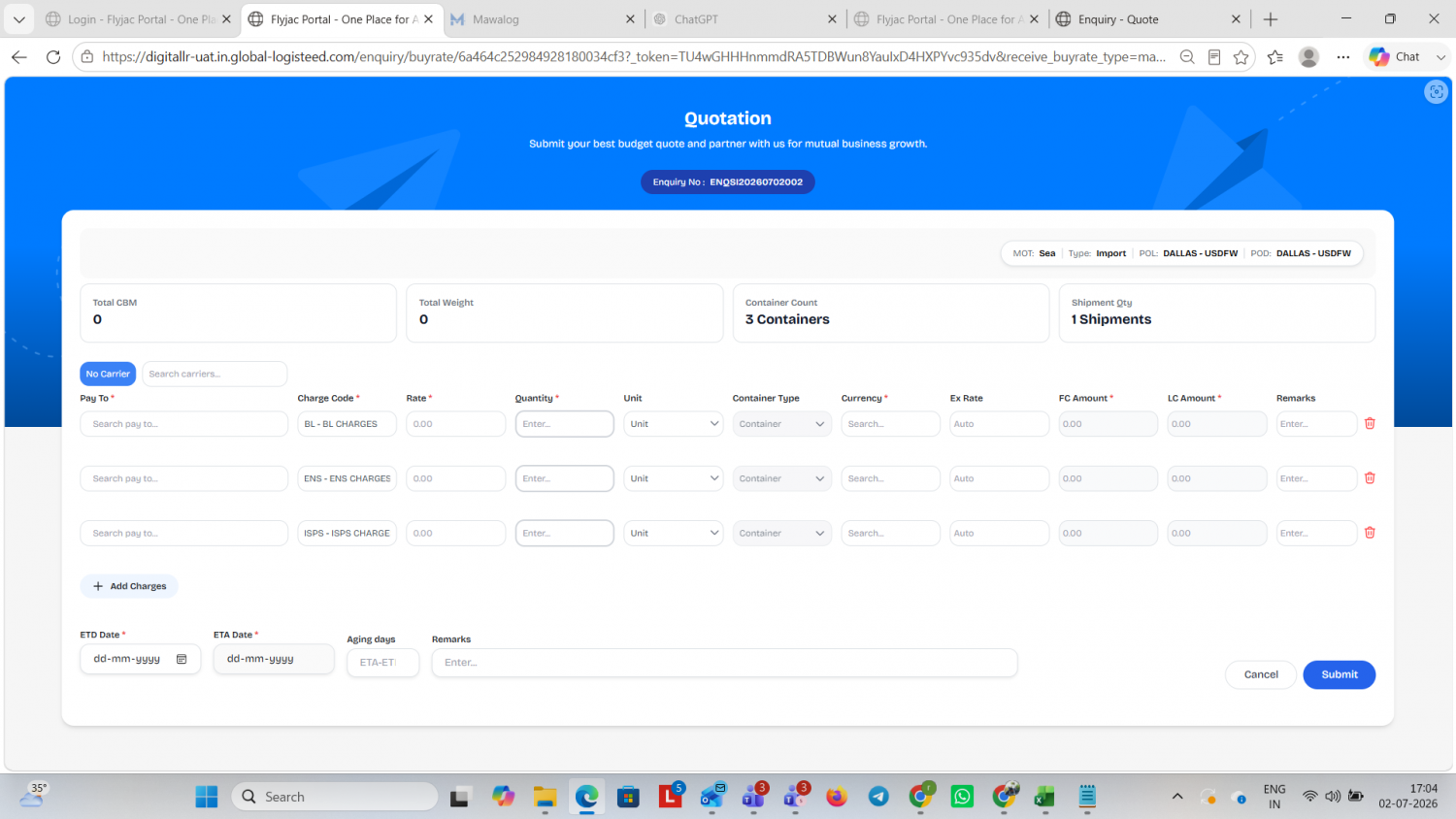Screen dimensions: 1456x819
Task: Open WhatsApp from the taskbar
Action: (962, 797)
